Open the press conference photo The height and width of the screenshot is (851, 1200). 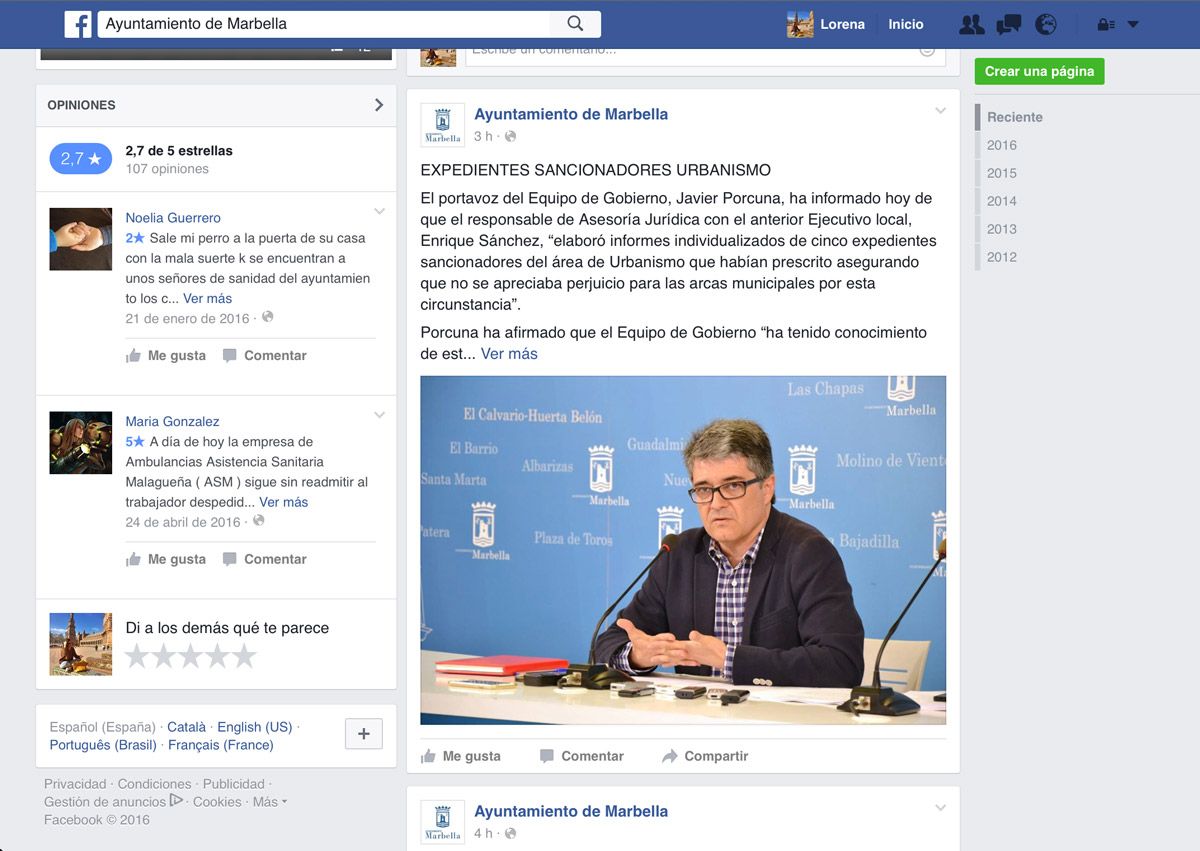683,550
